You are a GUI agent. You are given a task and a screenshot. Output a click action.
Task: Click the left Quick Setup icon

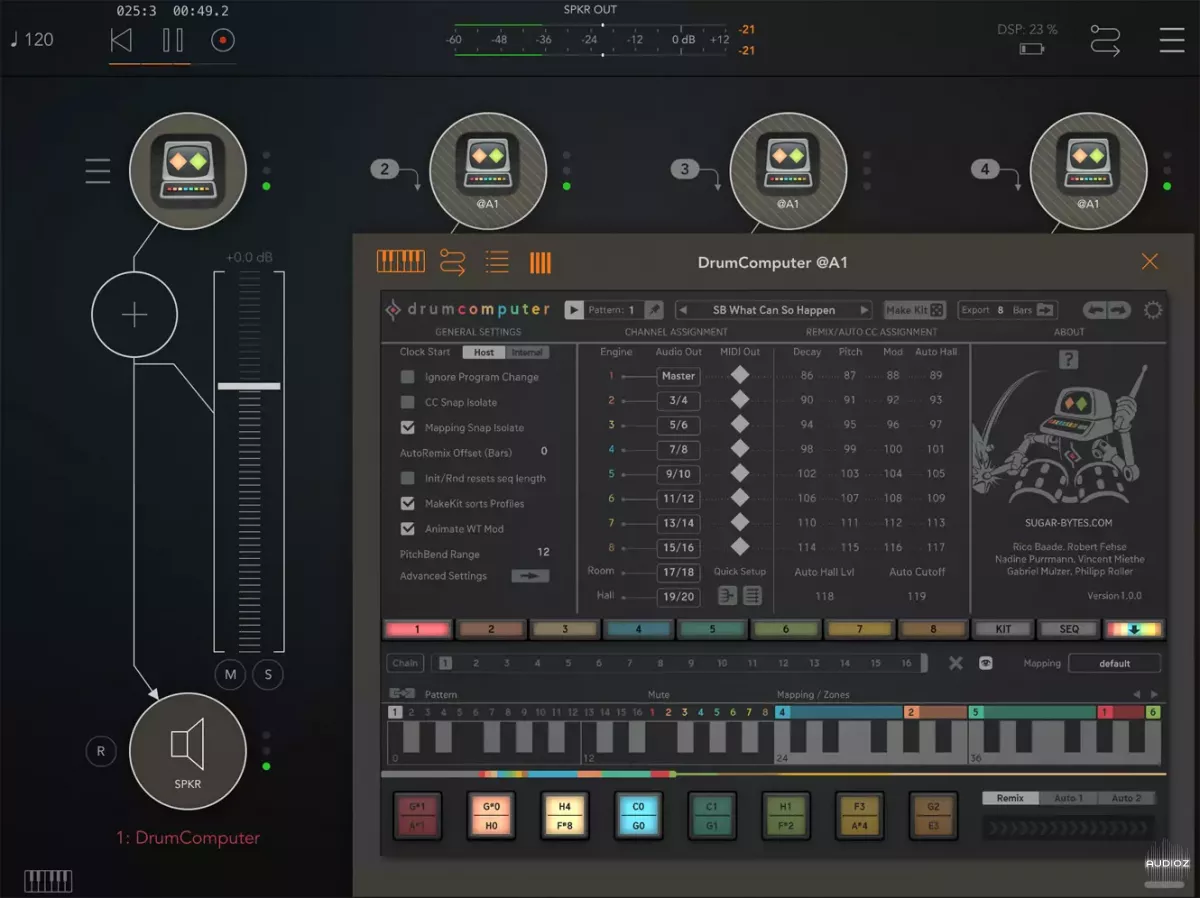click(727, 596)
